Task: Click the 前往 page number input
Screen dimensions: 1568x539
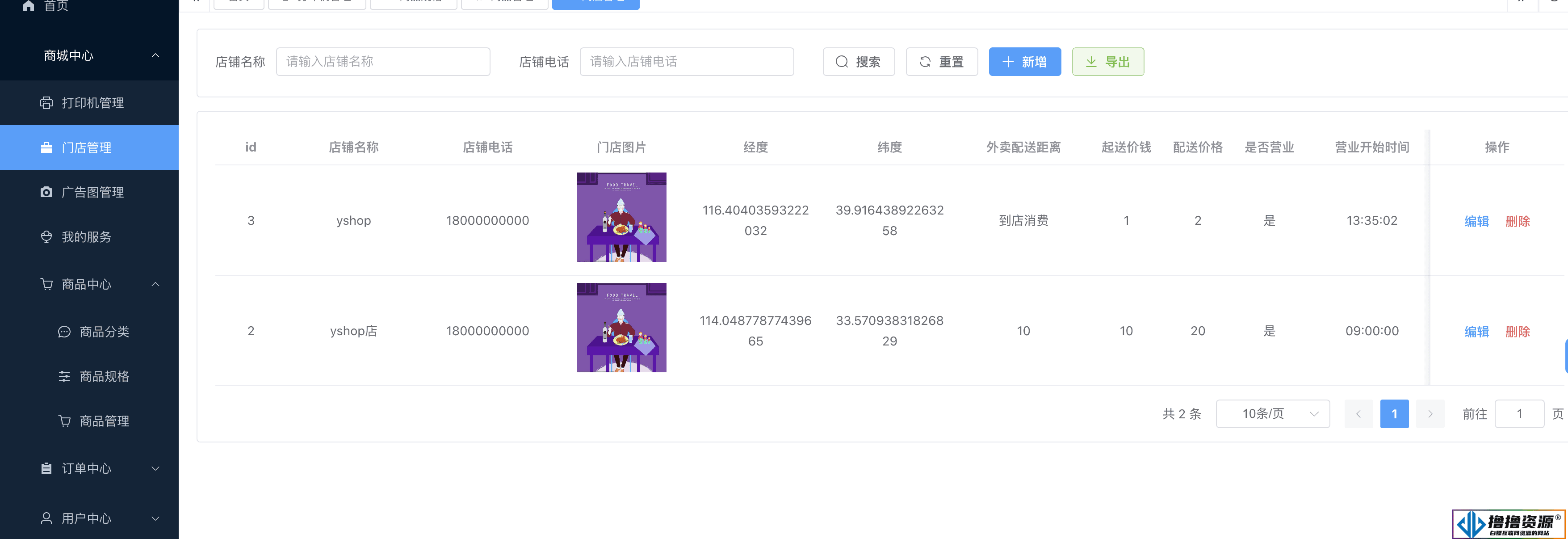Action: [x=1519, y=414]
